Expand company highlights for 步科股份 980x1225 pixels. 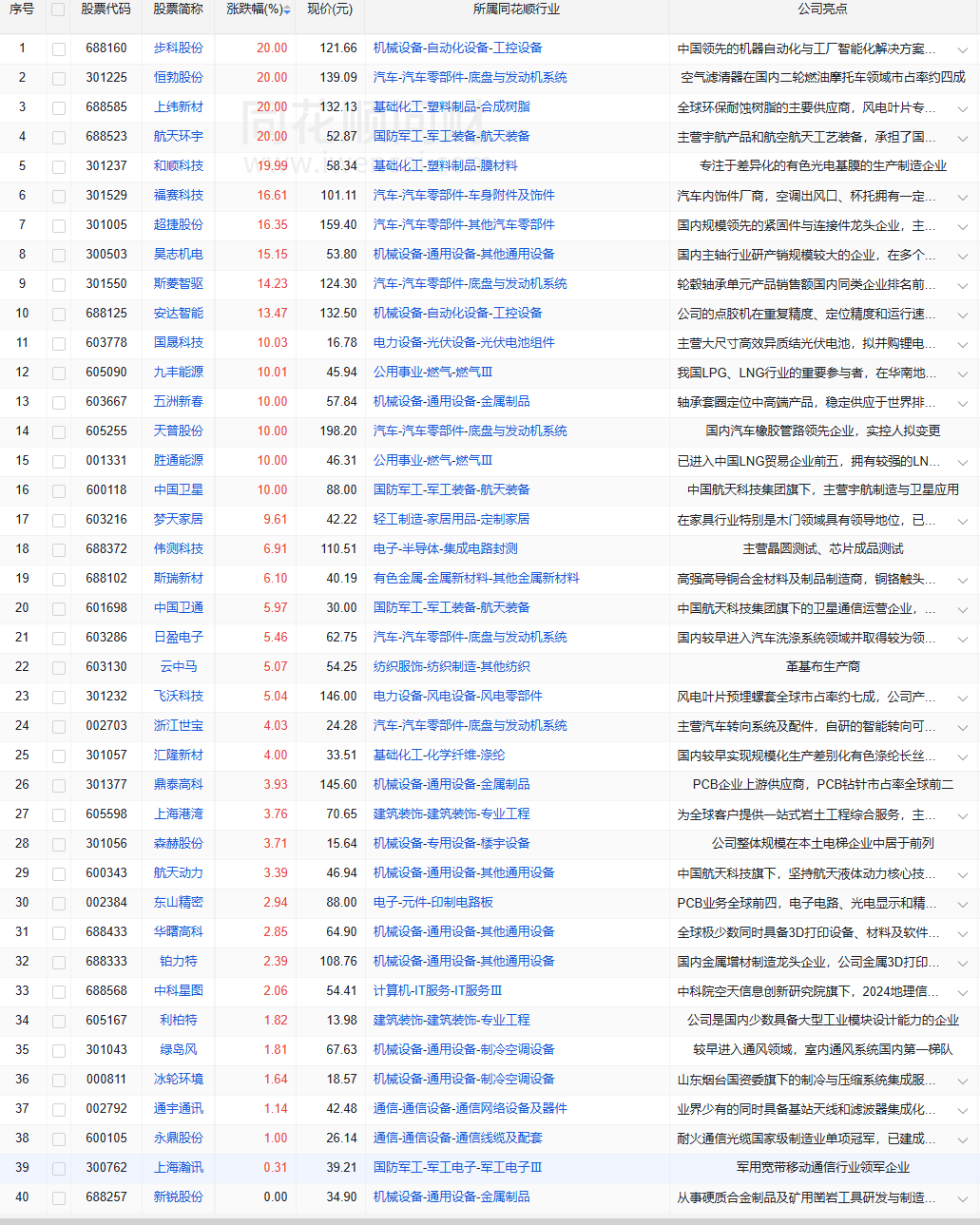[x=962, y=49]
